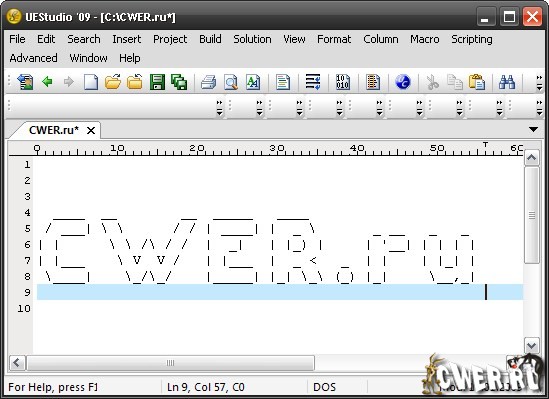Click the Find binoculars icon

(x=507, y=83)
